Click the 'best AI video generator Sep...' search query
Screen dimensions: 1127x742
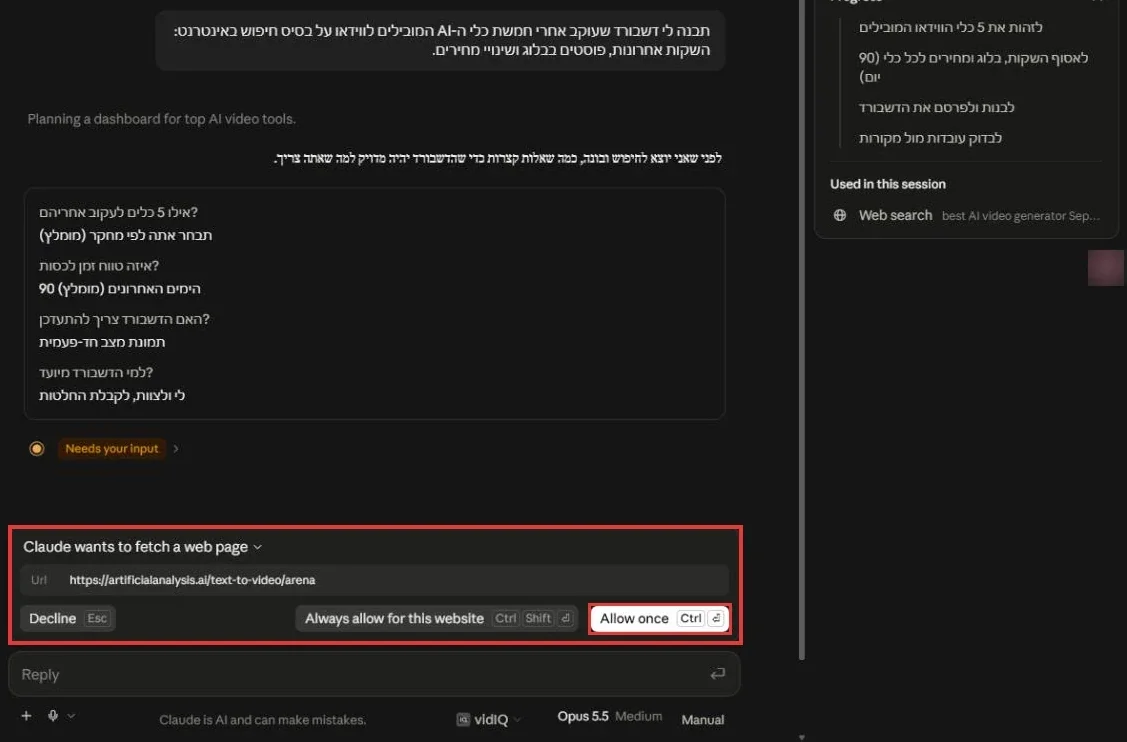tap(1021, 216)
